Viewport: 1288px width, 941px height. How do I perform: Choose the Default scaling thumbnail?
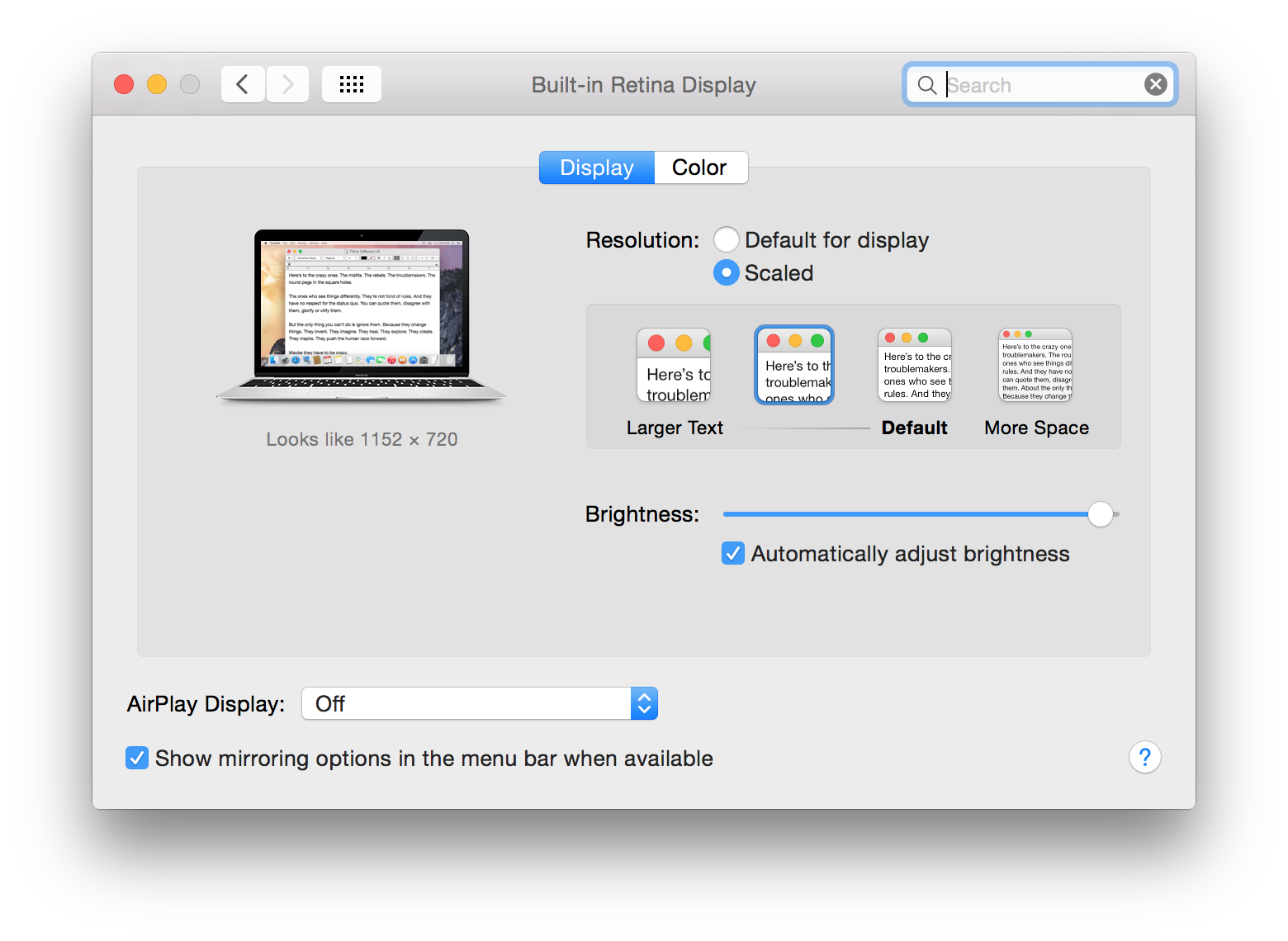915,365
